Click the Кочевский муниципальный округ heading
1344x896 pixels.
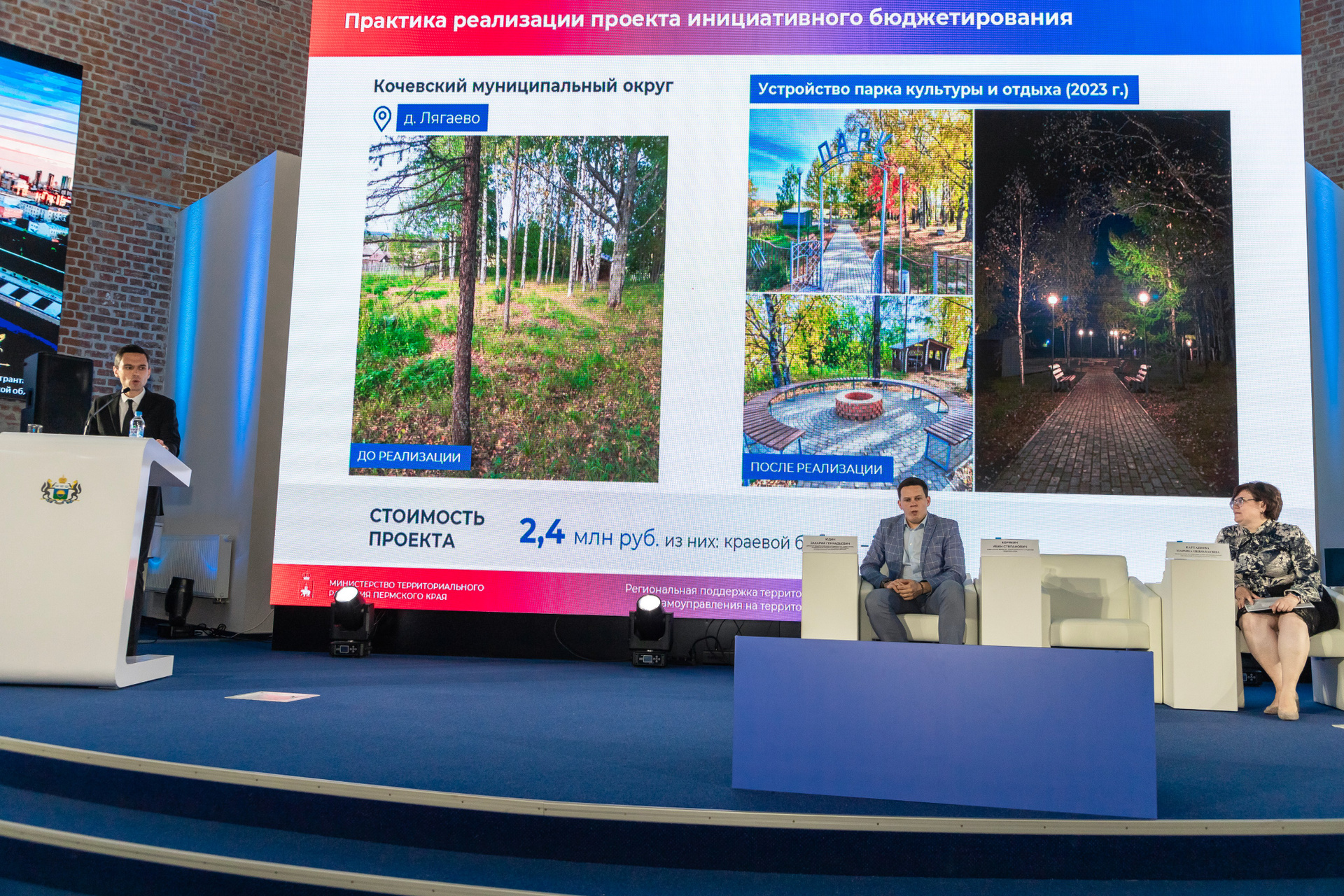pyautogui.click(x=522, y=86)
